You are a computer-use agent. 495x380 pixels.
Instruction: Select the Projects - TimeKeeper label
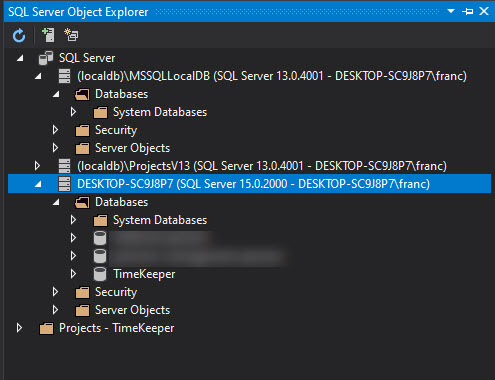click(x=116, y=328)
